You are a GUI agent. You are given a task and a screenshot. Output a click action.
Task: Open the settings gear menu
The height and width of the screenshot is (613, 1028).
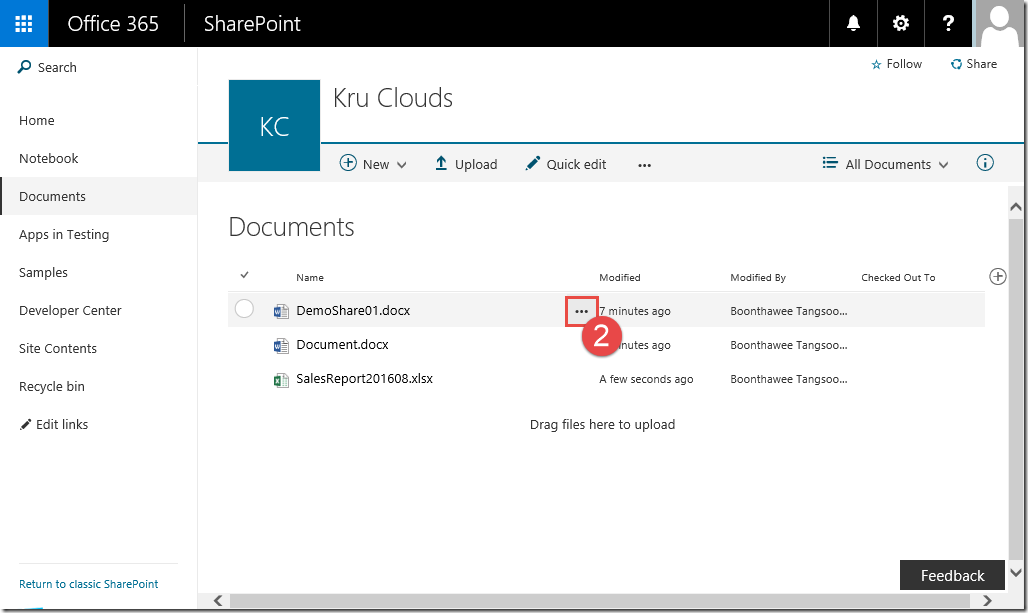(x=901, y=24)
